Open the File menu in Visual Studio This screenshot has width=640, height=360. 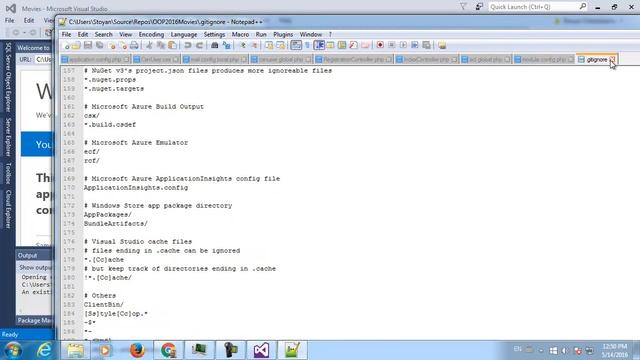9,20
